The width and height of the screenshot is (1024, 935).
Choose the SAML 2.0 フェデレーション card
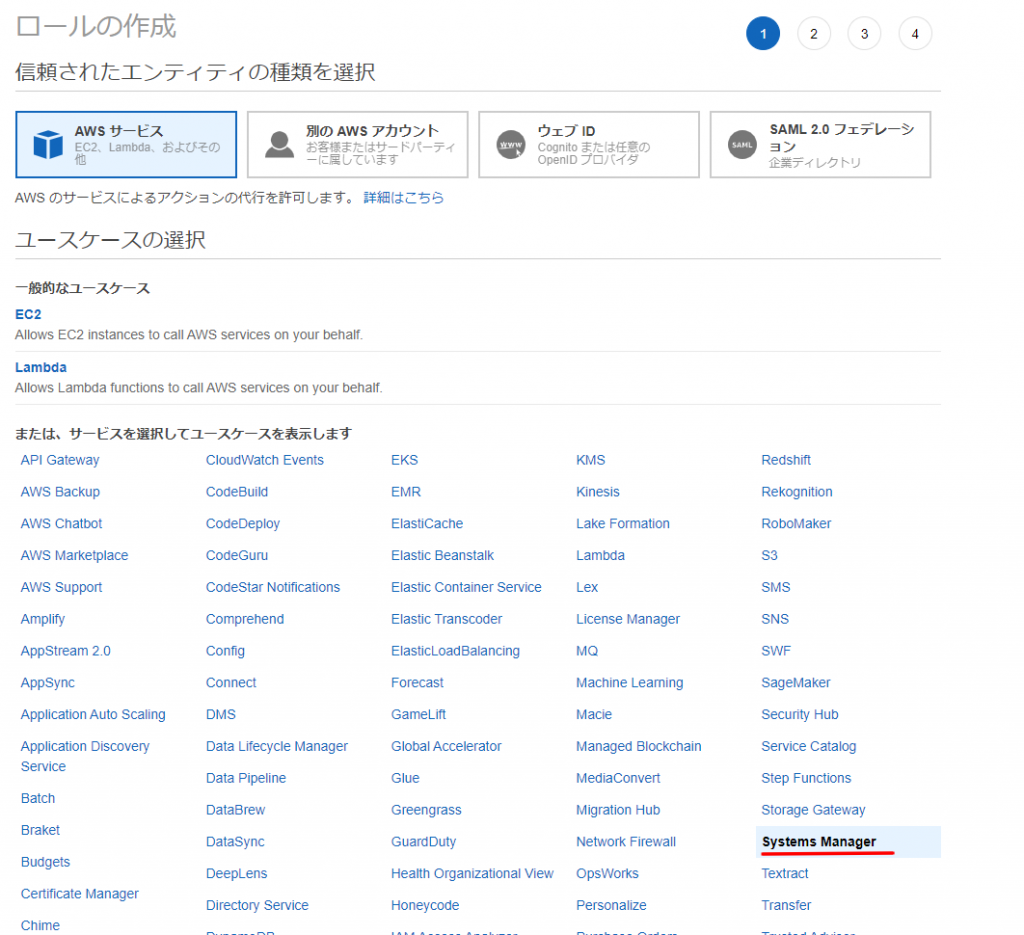pos(820,144)
